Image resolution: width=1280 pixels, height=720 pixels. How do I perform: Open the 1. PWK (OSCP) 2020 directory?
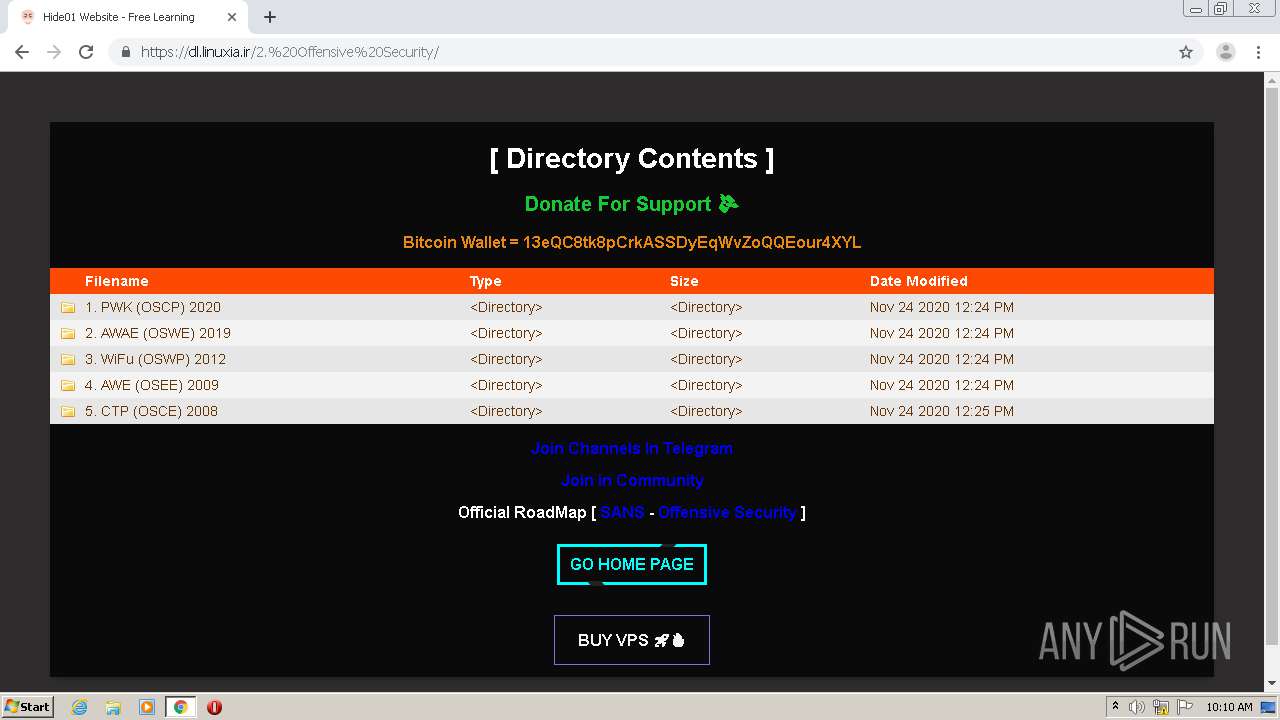[x=153, y=307]
